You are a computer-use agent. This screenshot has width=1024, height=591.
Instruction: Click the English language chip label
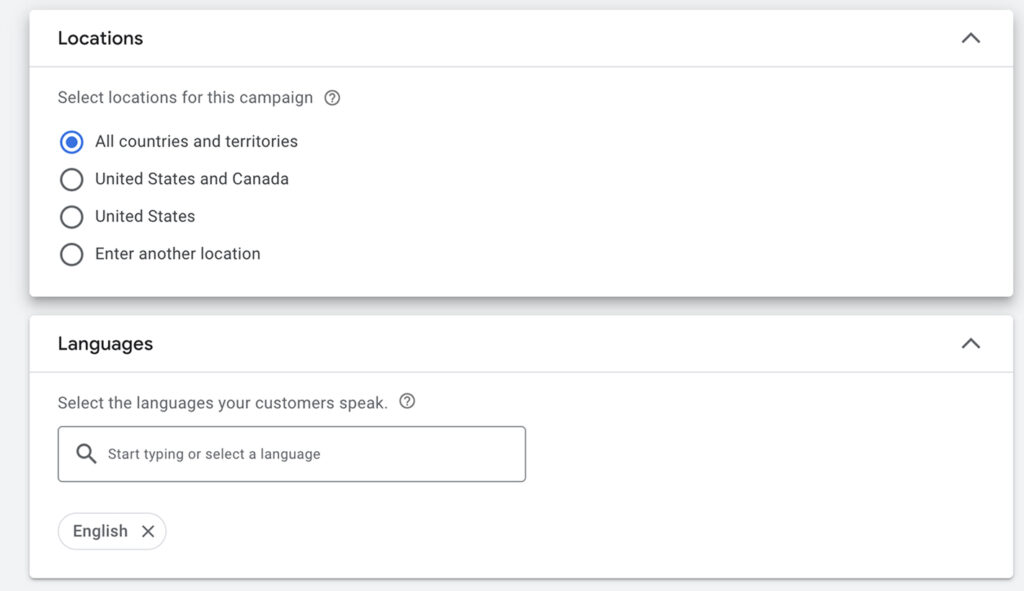point(100,531)
